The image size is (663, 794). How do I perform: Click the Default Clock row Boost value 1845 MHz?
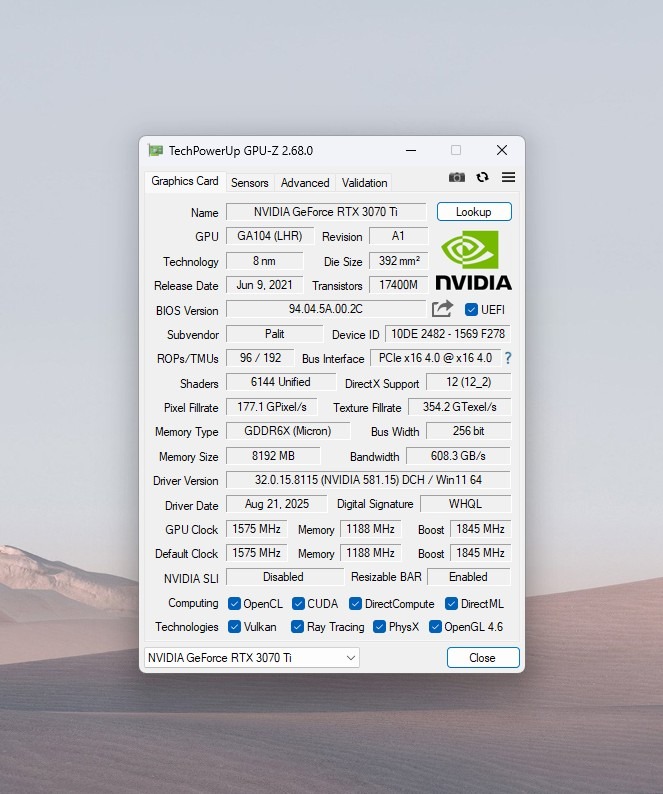point(480,553)
